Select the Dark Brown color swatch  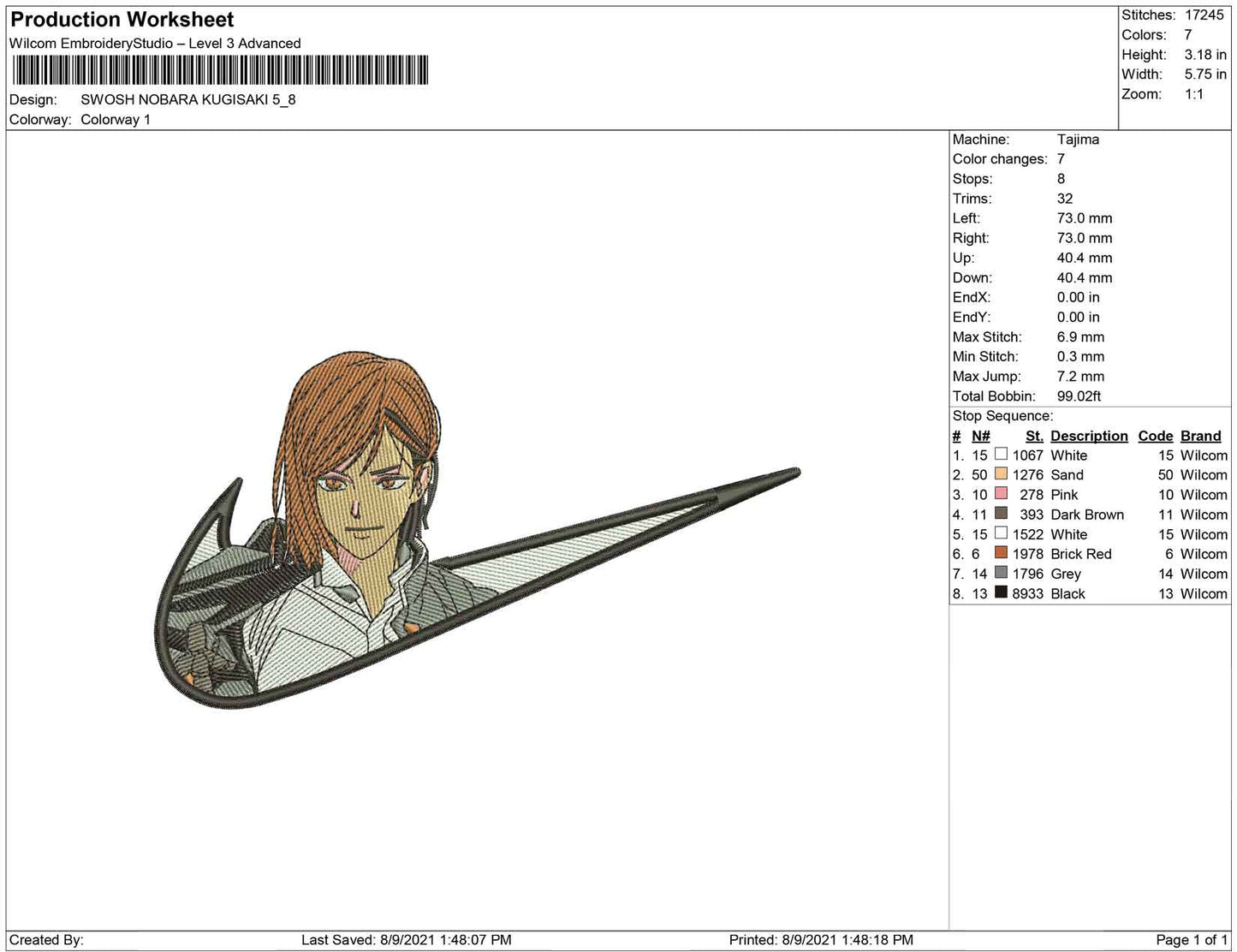tap(1001, 514)
